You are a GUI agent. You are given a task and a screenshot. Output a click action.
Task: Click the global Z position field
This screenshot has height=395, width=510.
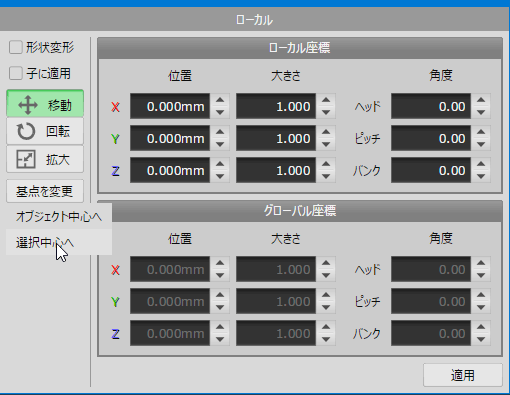coord(170,333)
